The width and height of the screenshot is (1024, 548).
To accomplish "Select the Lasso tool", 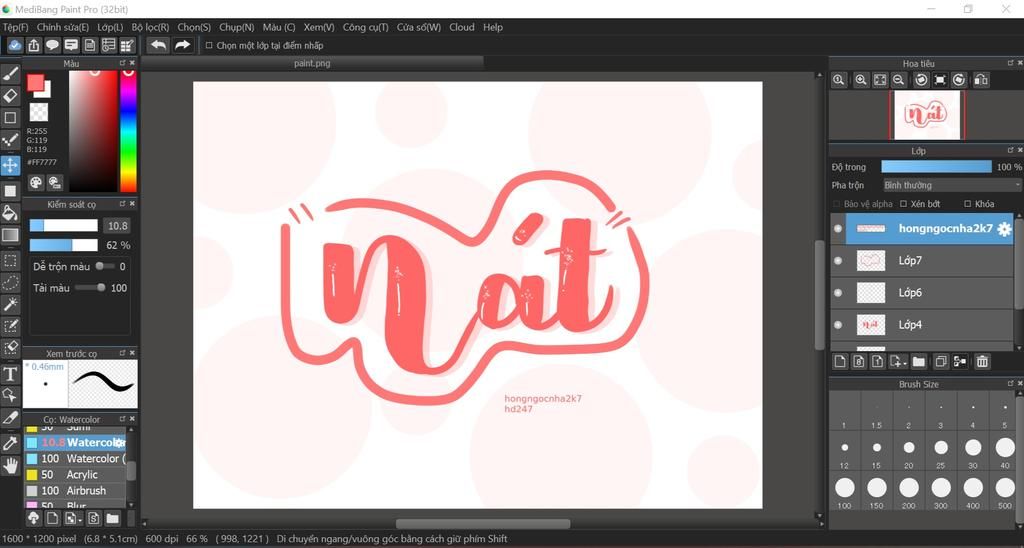I will 10,282.
